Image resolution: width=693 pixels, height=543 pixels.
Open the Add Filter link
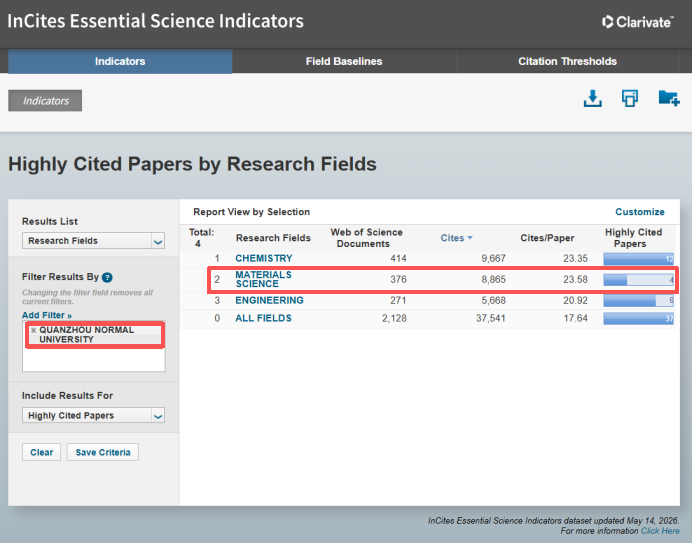pyautogui.click(x=47, y=315)
